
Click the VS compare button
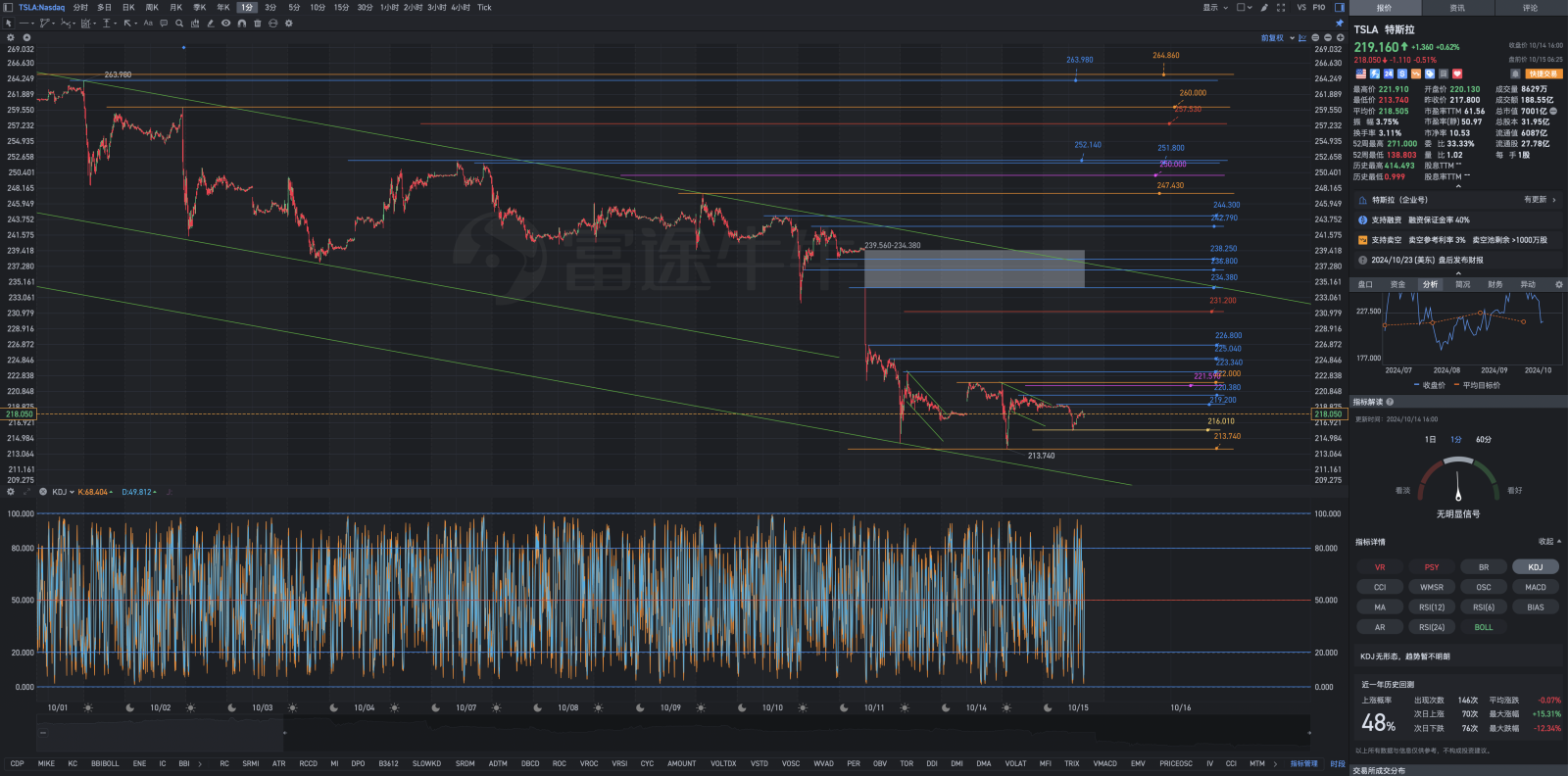tap(1301, 7)
